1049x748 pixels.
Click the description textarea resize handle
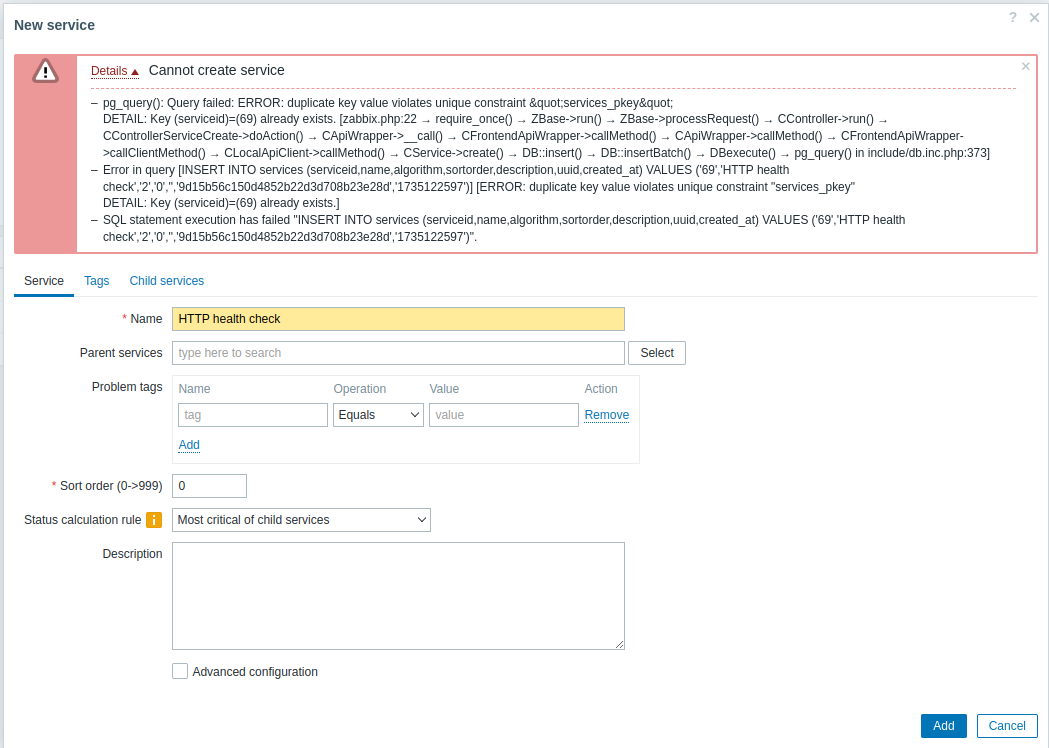[x=619, y=644]
